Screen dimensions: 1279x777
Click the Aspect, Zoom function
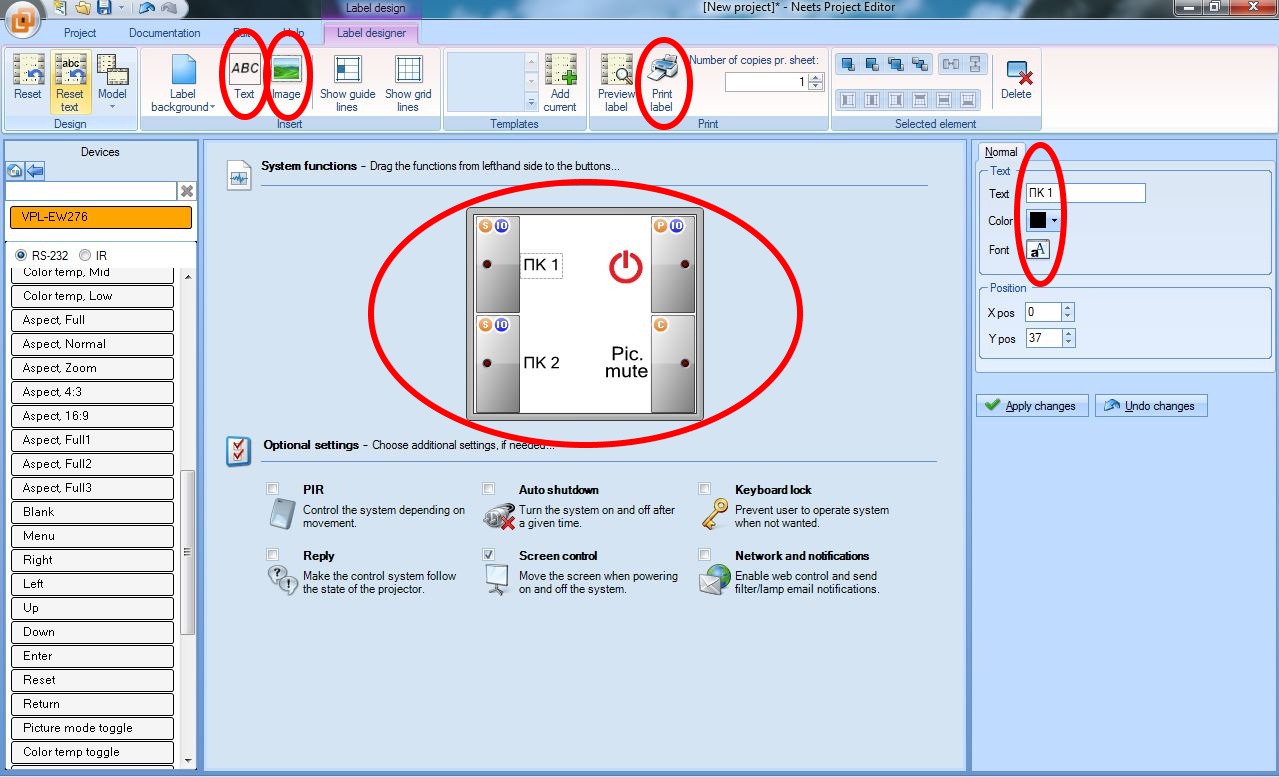coord(92,368)
